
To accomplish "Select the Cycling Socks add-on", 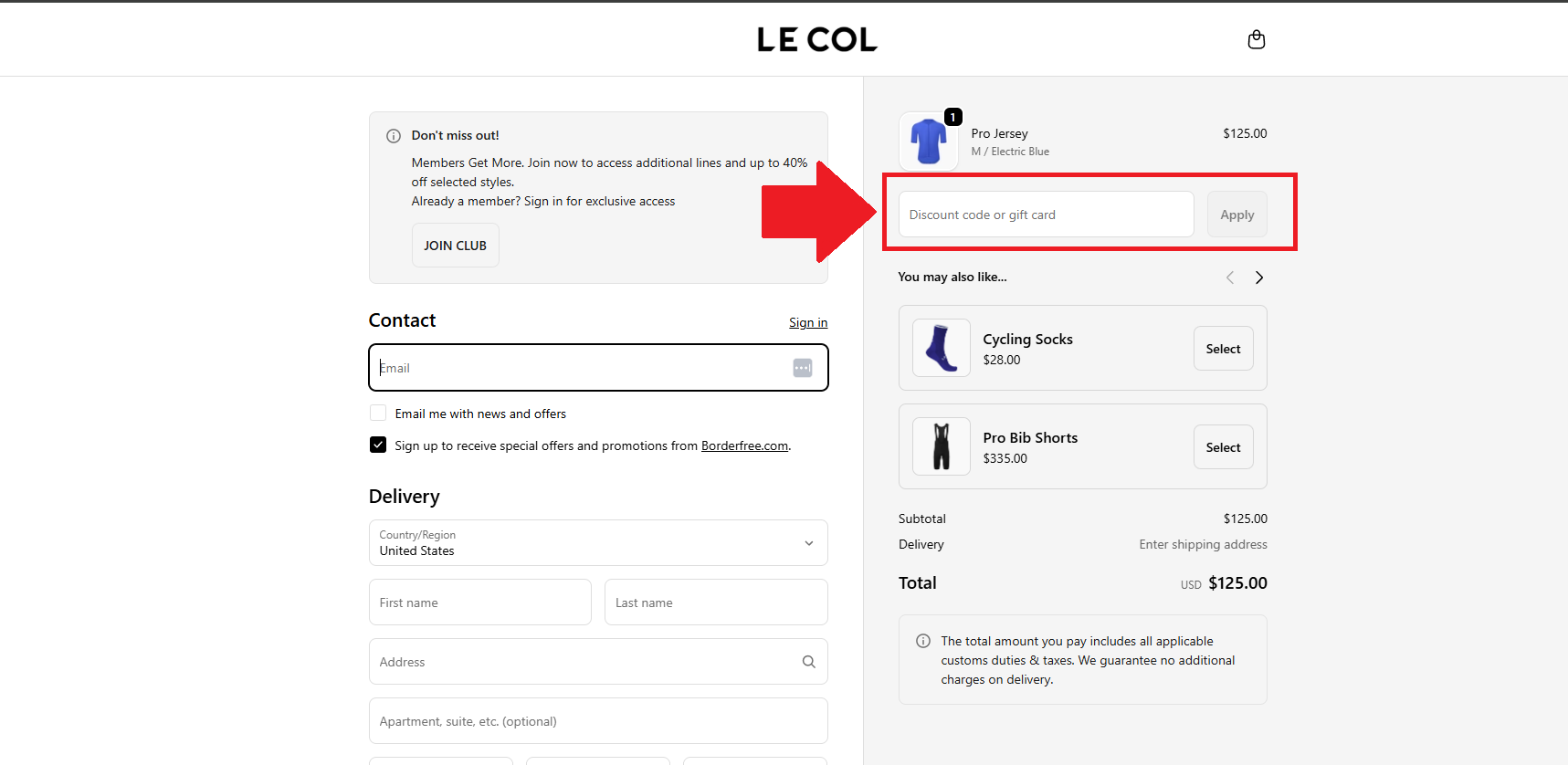I will pos(1223,349).
